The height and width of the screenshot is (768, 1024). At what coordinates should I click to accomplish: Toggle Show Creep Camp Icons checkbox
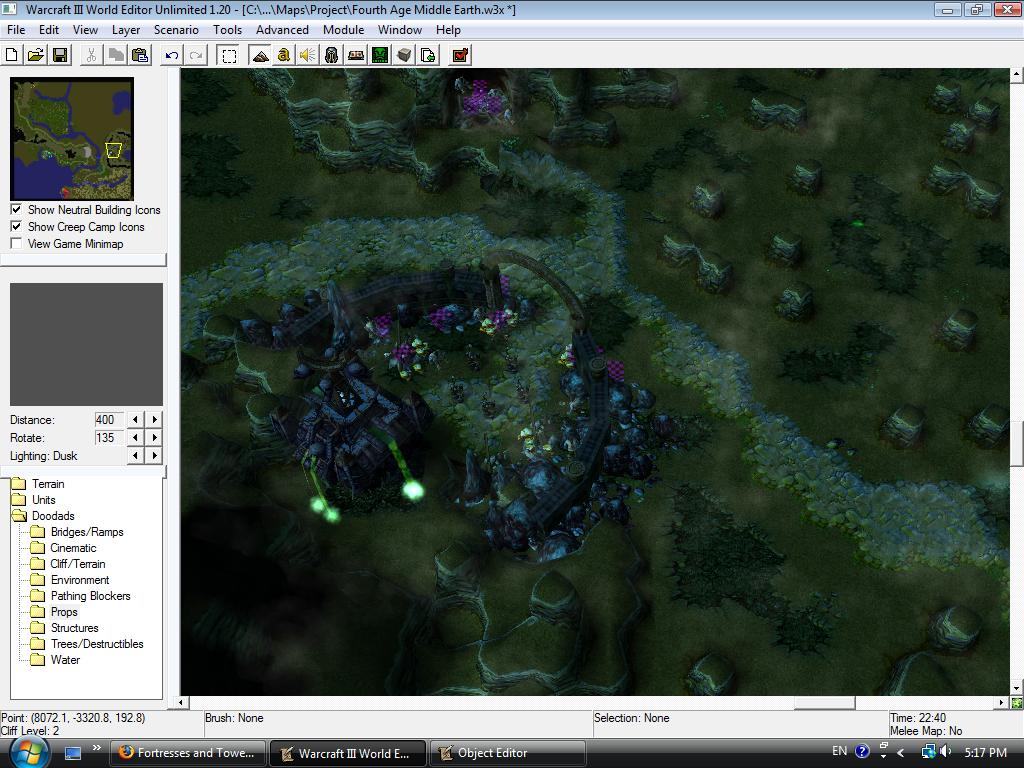point(16,227)
